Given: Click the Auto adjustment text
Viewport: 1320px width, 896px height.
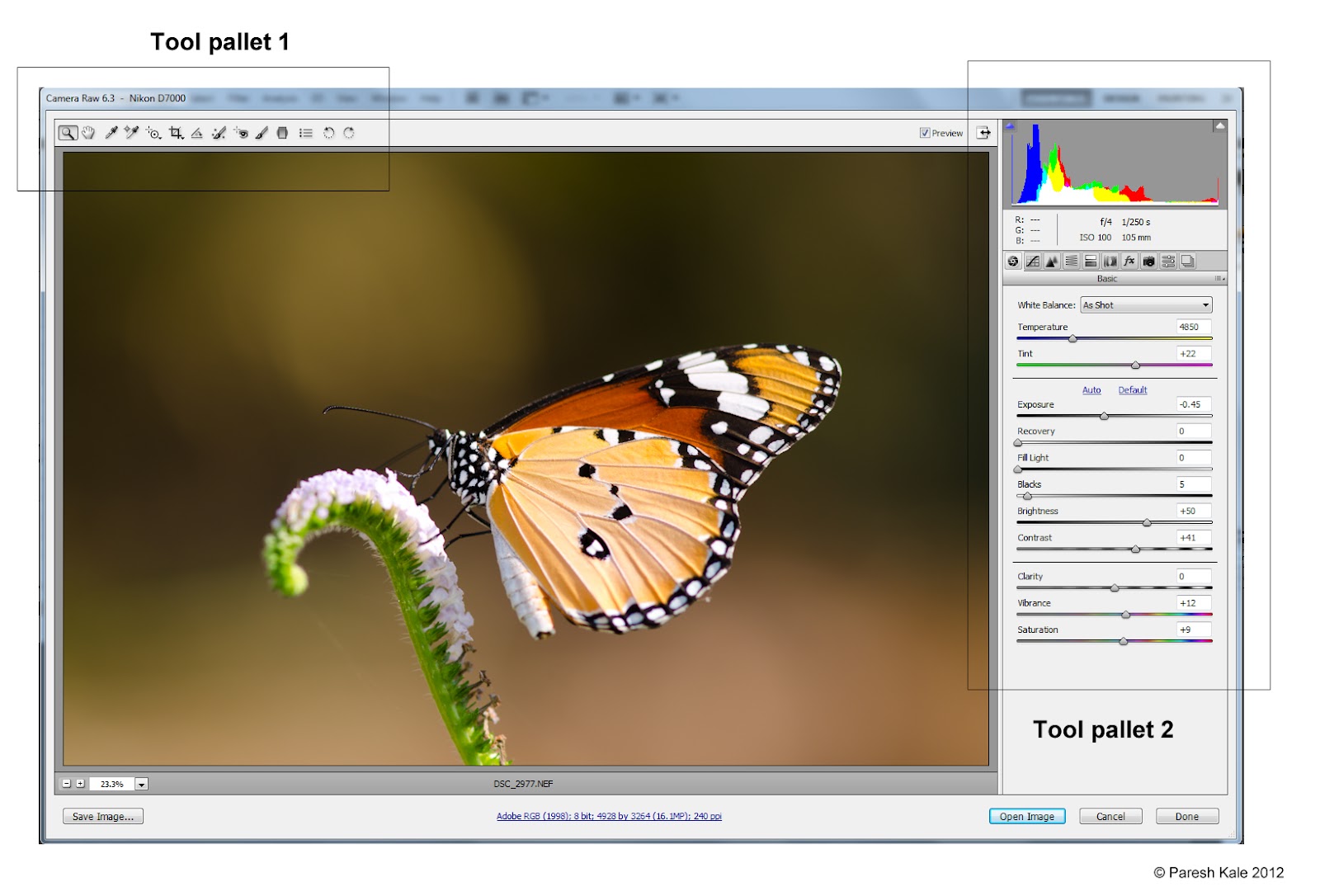Looking at the screenshot, I should tap(1091, 389).
